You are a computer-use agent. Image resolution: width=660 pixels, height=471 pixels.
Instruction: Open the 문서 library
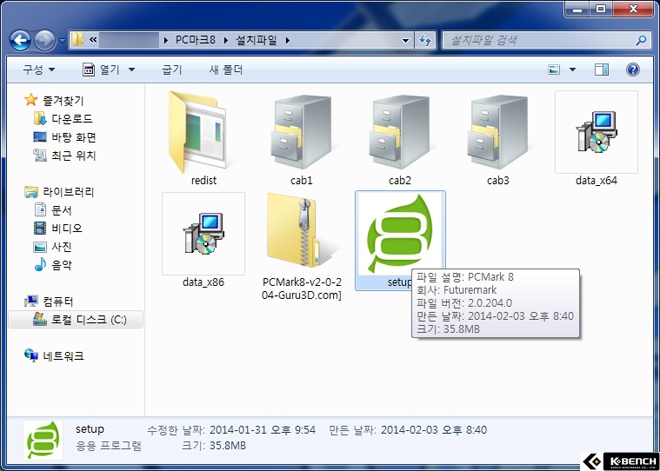click(x=61, y=210)
